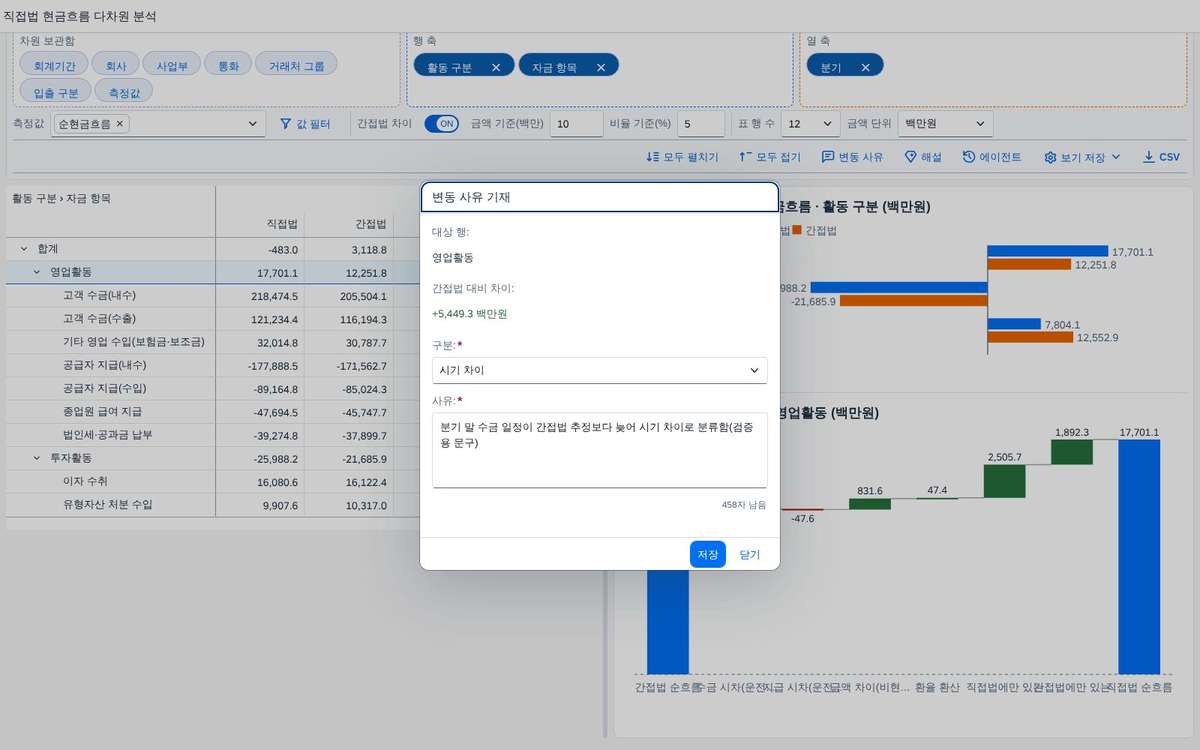Select the 회사 dimension chip

coord(116,66)
